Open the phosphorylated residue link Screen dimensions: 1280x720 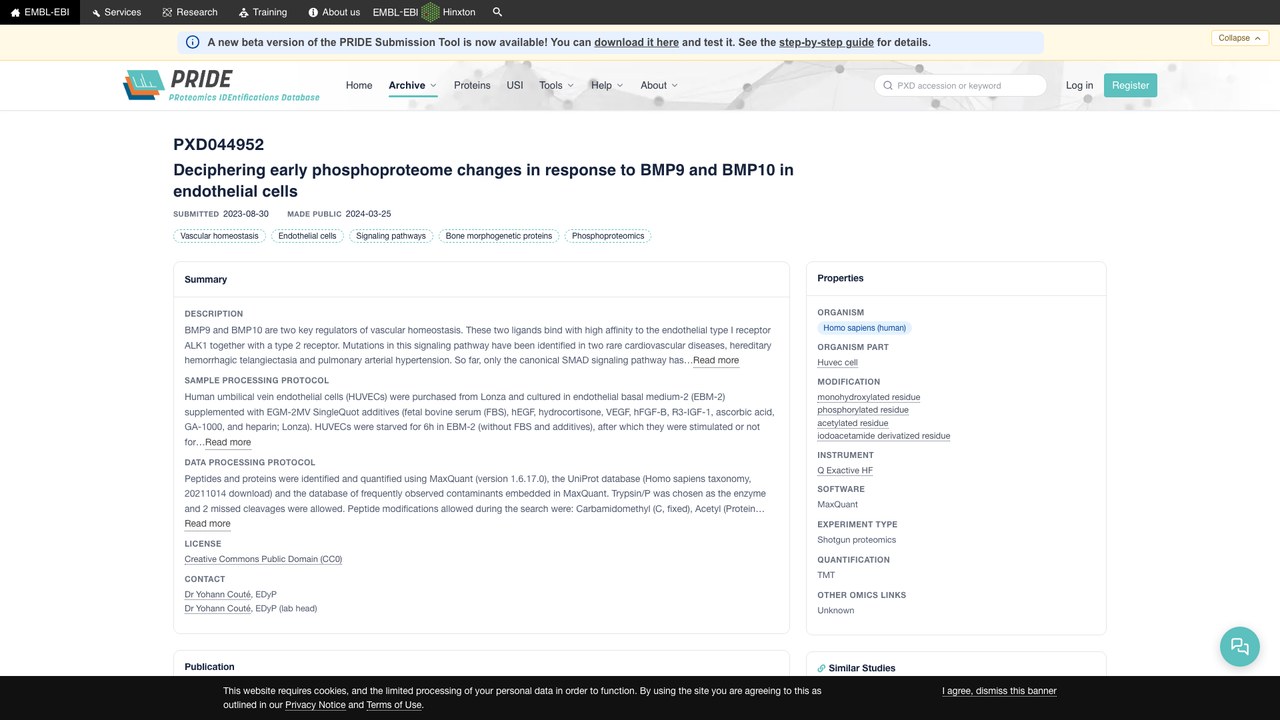[863, 410]
